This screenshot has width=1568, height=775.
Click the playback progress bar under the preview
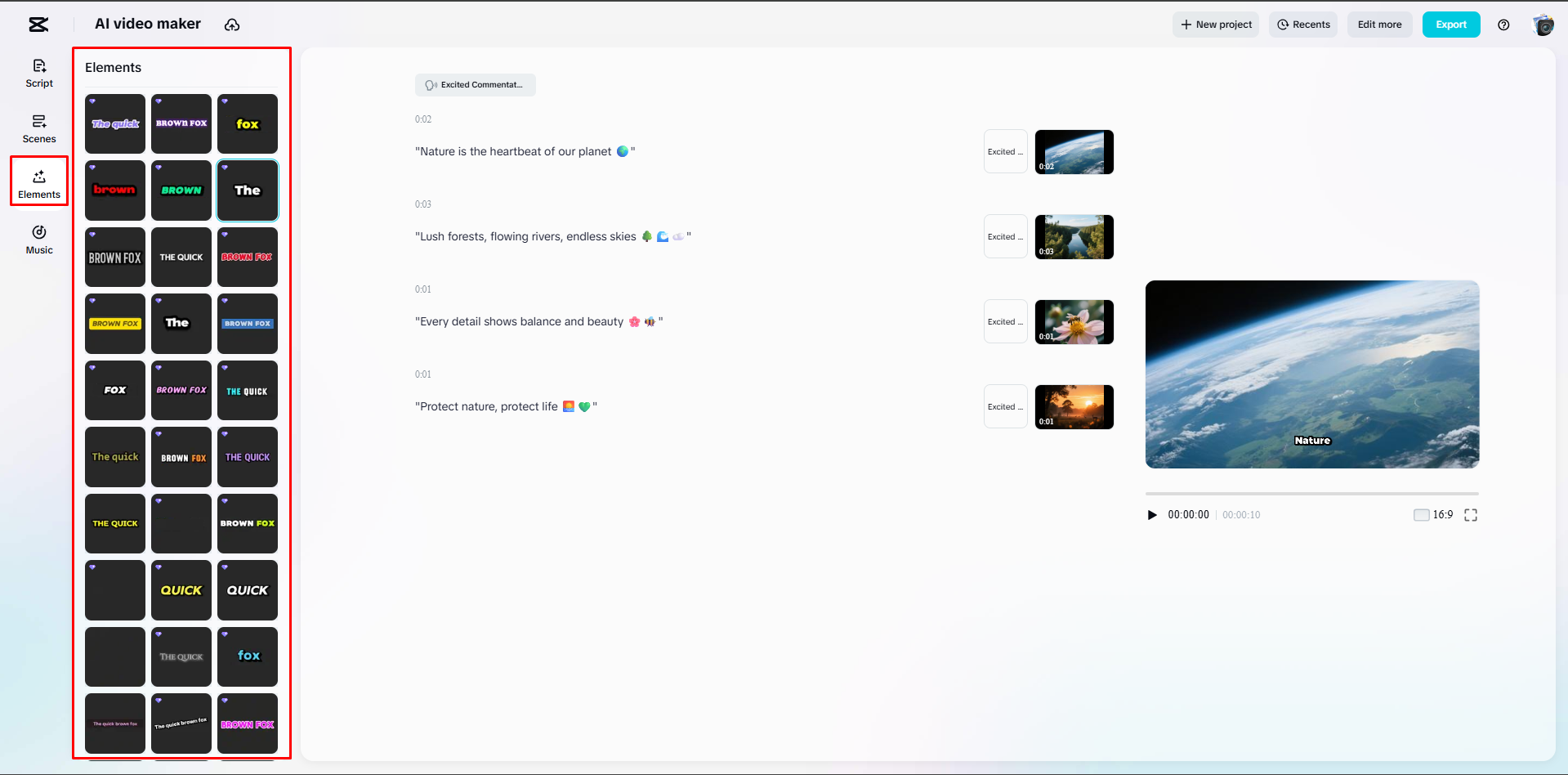click(x=1311, y=494)
